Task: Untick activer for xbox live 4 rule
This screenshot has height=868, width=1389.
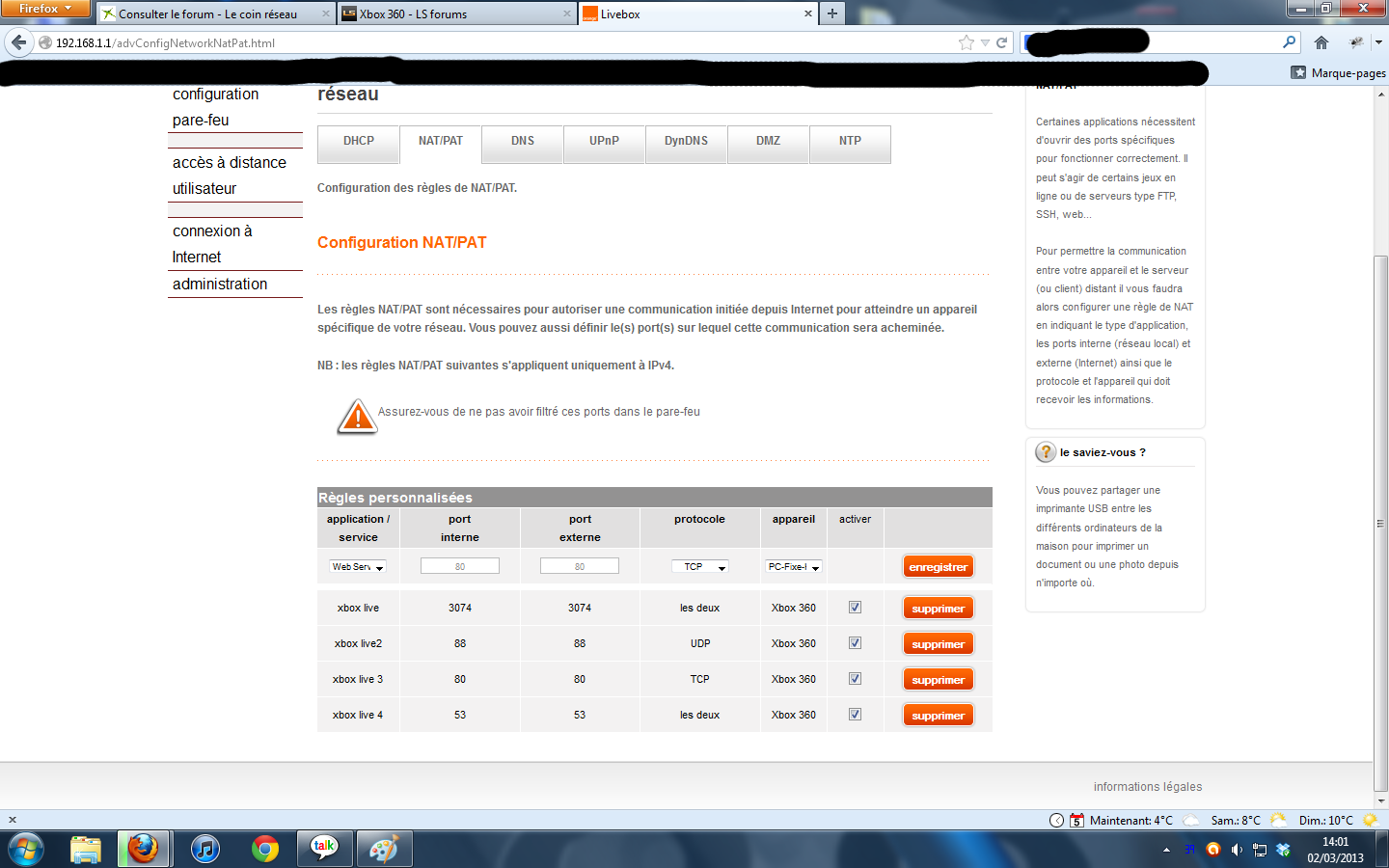Action: [x=855, y=715]
